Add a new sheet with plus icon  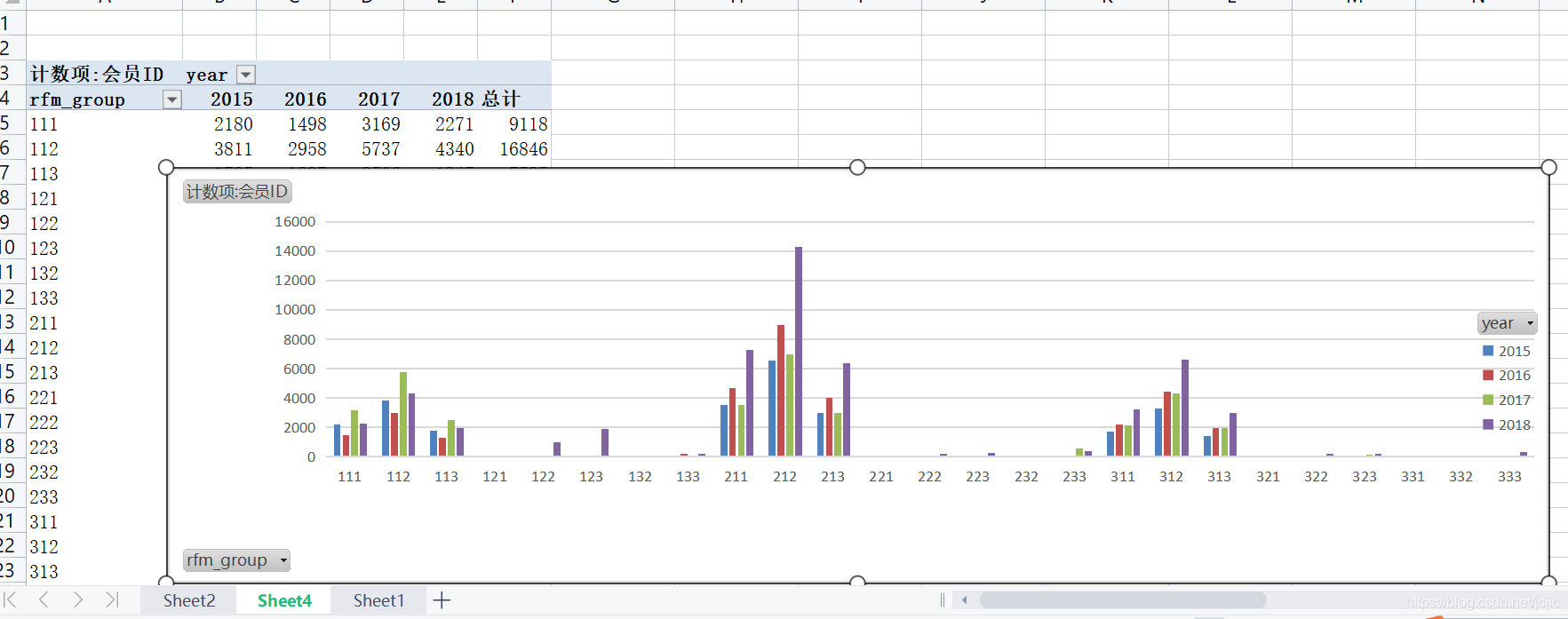click(442, 600)
